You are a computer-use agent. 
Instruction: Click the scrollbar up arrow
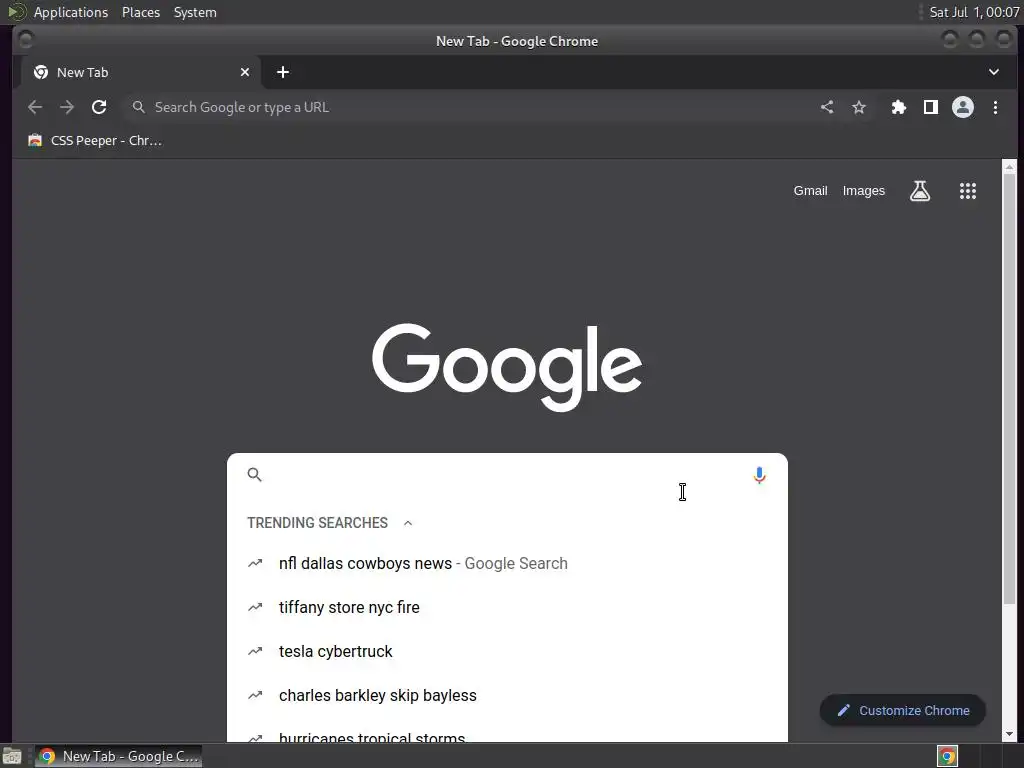pyautogui.click(x=1010, y=167)
